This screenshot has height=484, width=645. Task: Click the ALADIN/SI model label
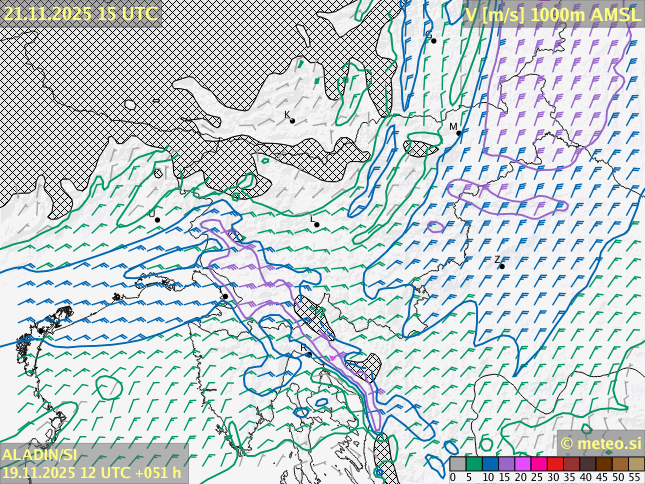coord(38,455)
